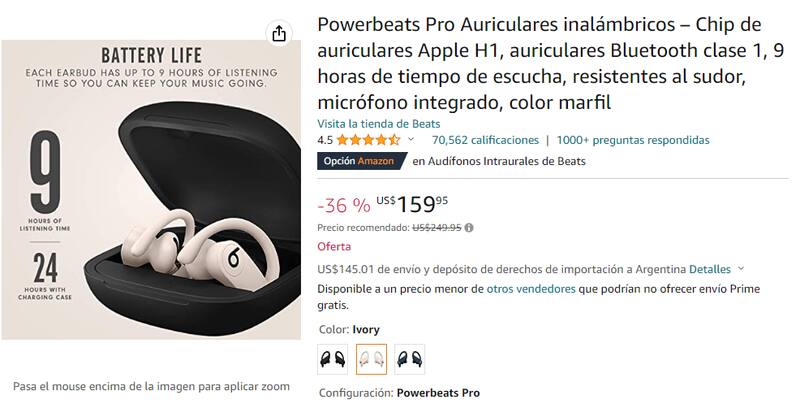800x404 pixels.
Task: Click the Powerbeats Pro product title
Action: [551, 63]
